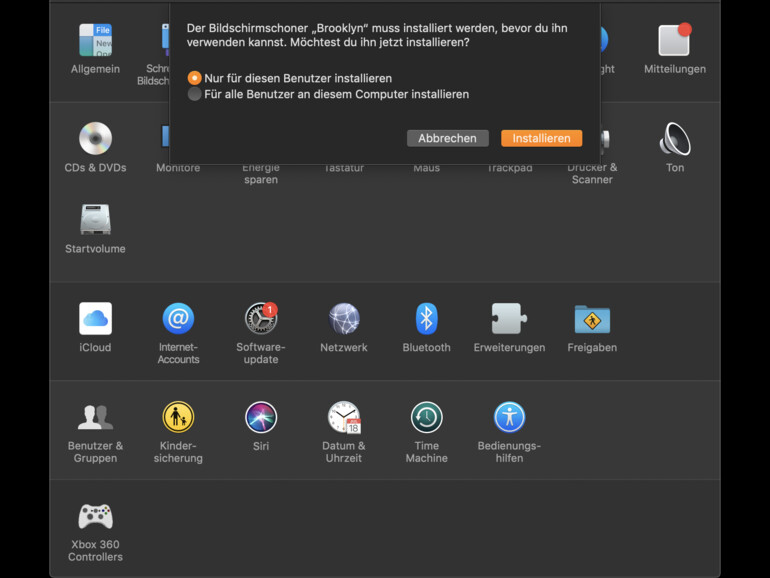Click the orange Installieren button
770x578 pixels.
542,138
